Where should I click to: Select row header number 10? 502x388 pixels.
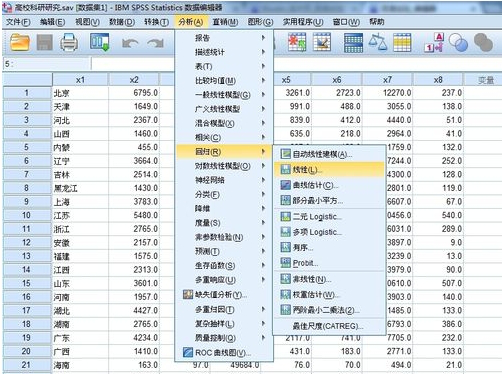pos(27,215)
